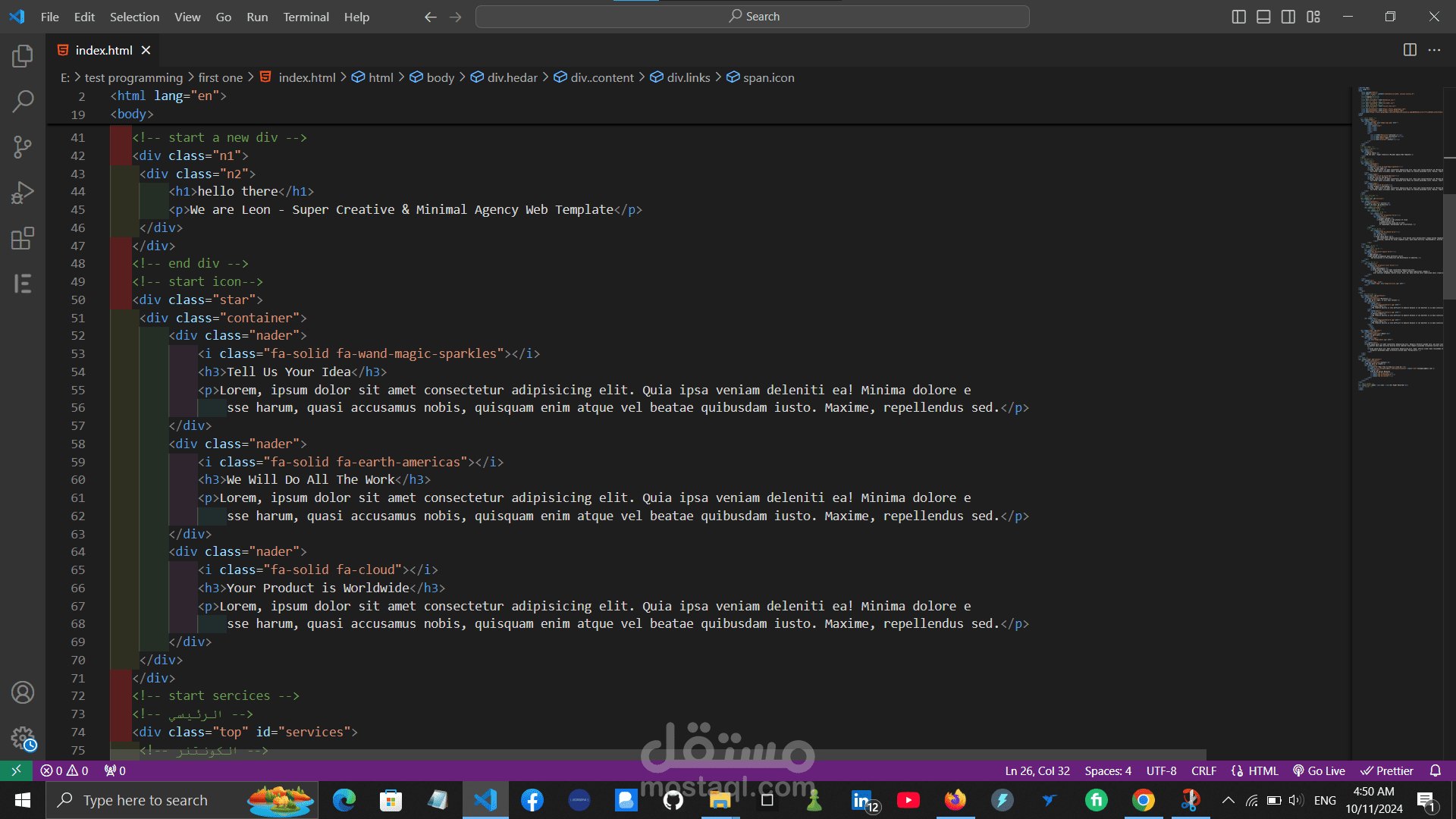Click the Accounts icon in activity bar
The width and height of the screenshot is (1456, 819).
[23, 692]
